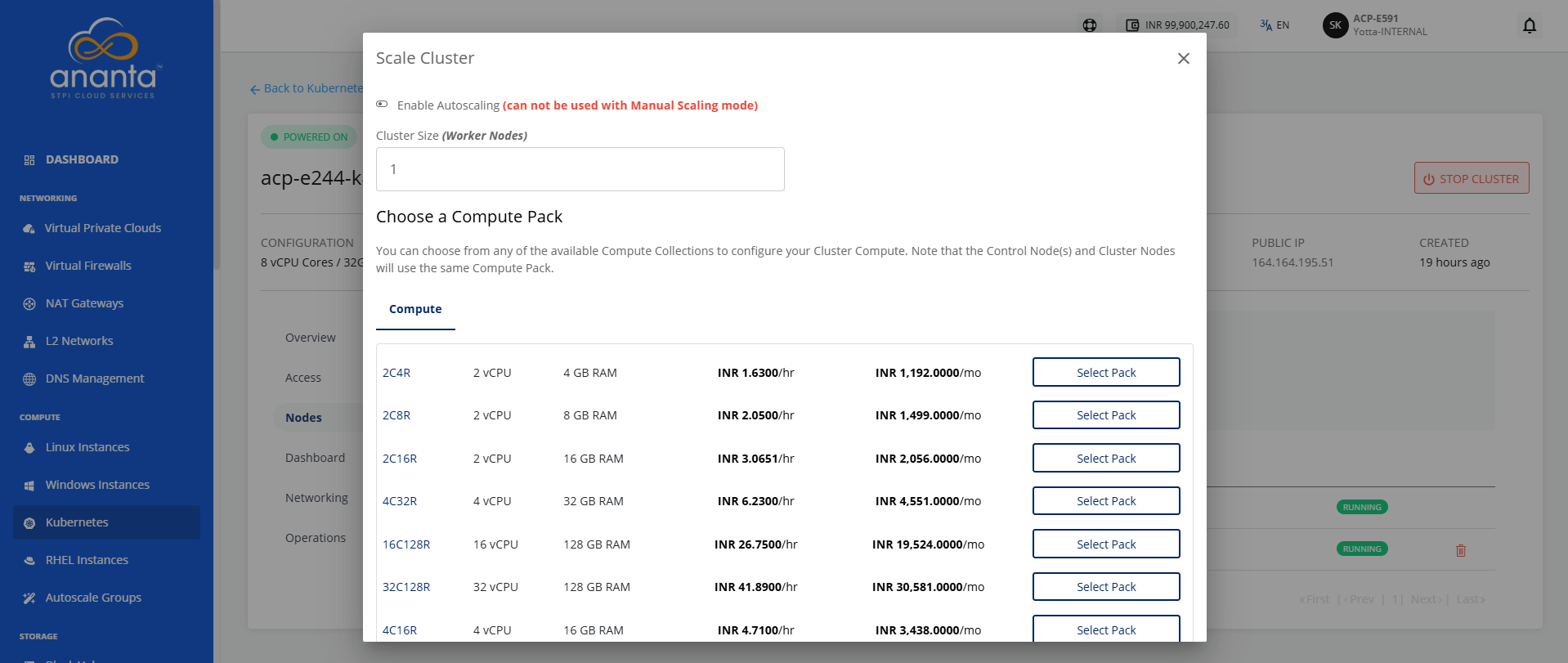Open the Dashboard grid icon
The height and width of the screenshot is (663, 1568).
29,160
